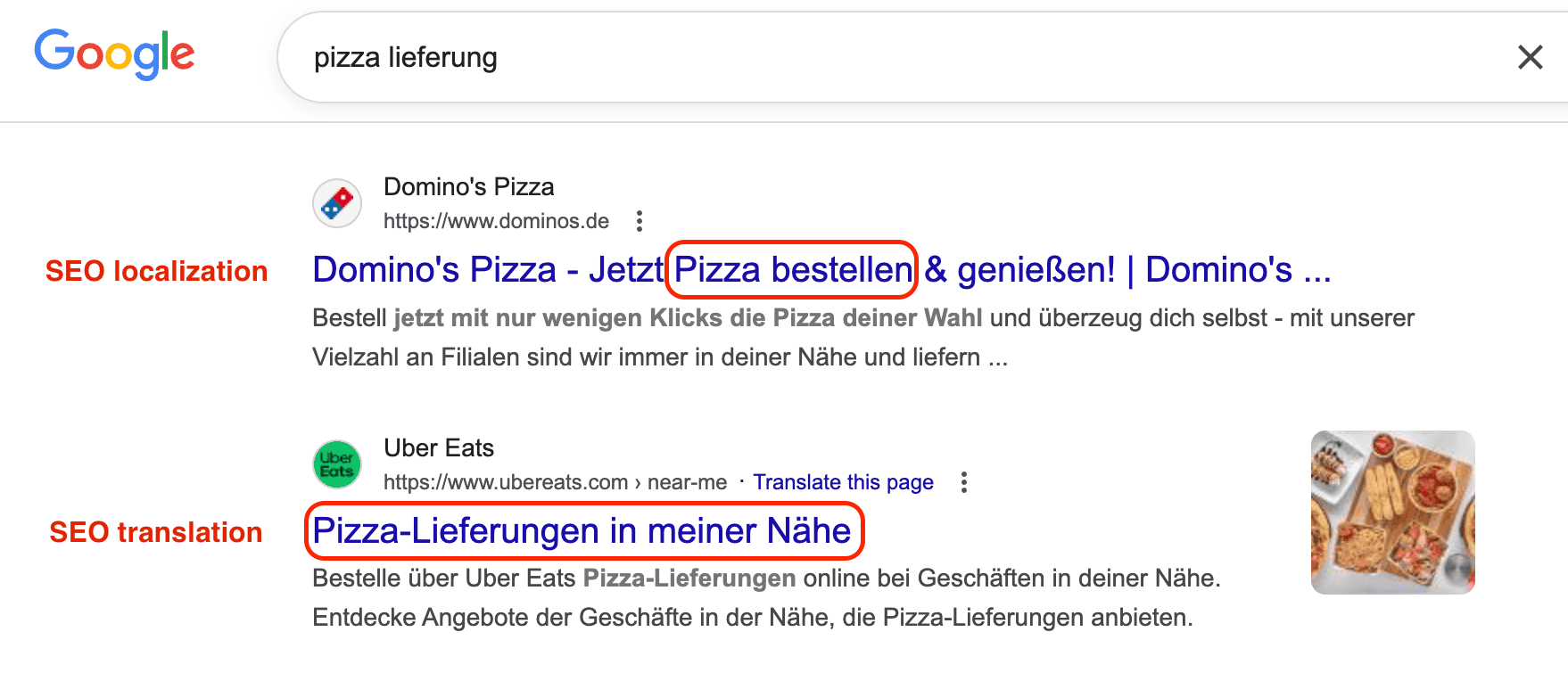This screenshot has width=1568, height=681.
Task: Click the "Domino's Pizza" site name
Action: point(468,187)
